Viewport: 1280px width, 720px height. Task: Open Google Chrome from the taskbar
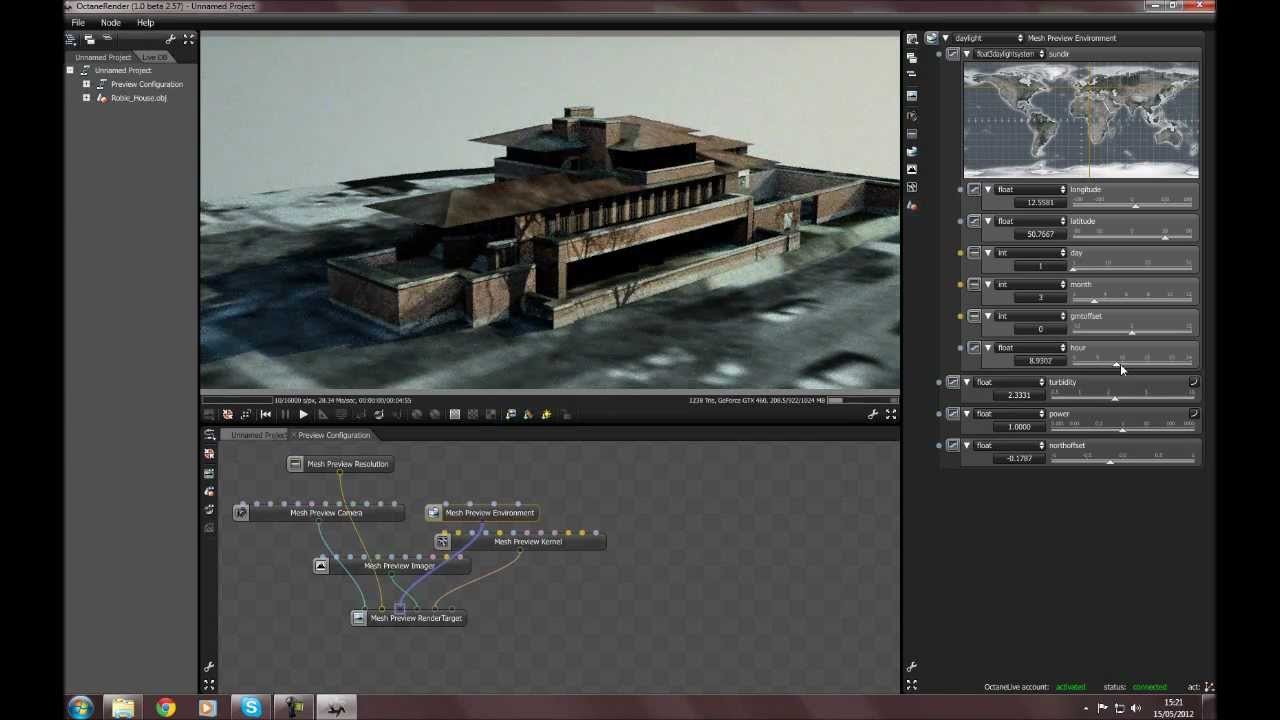[165, 708]
